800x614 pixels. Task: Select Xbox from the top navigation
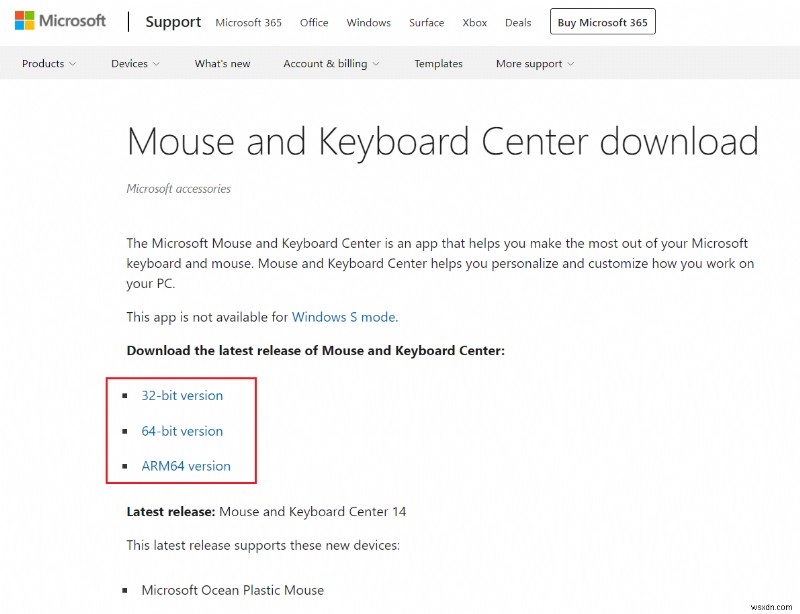tap(474, 22)
